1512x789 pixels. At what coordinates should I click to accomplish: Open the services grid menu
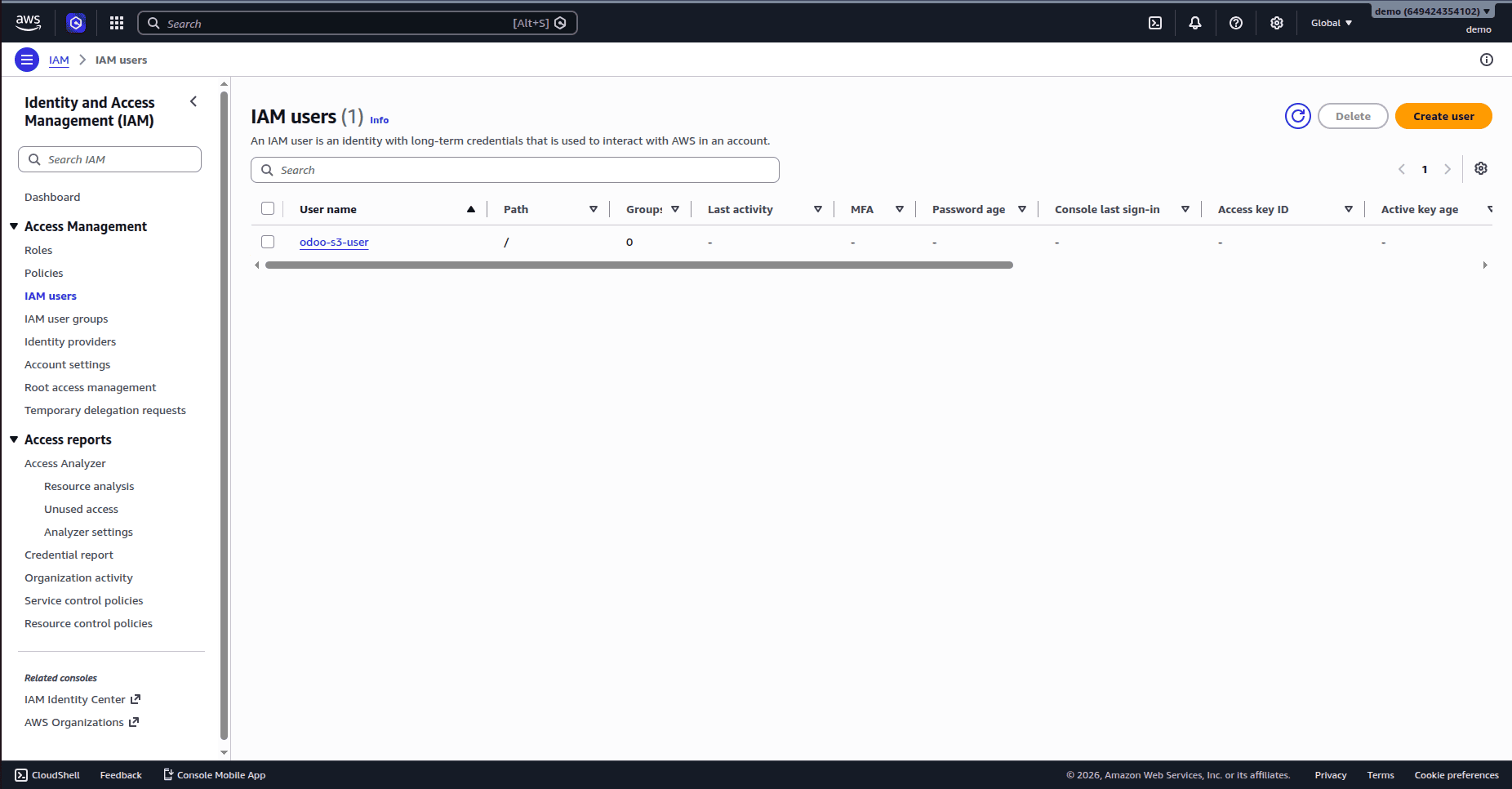(x=117, y=23)
